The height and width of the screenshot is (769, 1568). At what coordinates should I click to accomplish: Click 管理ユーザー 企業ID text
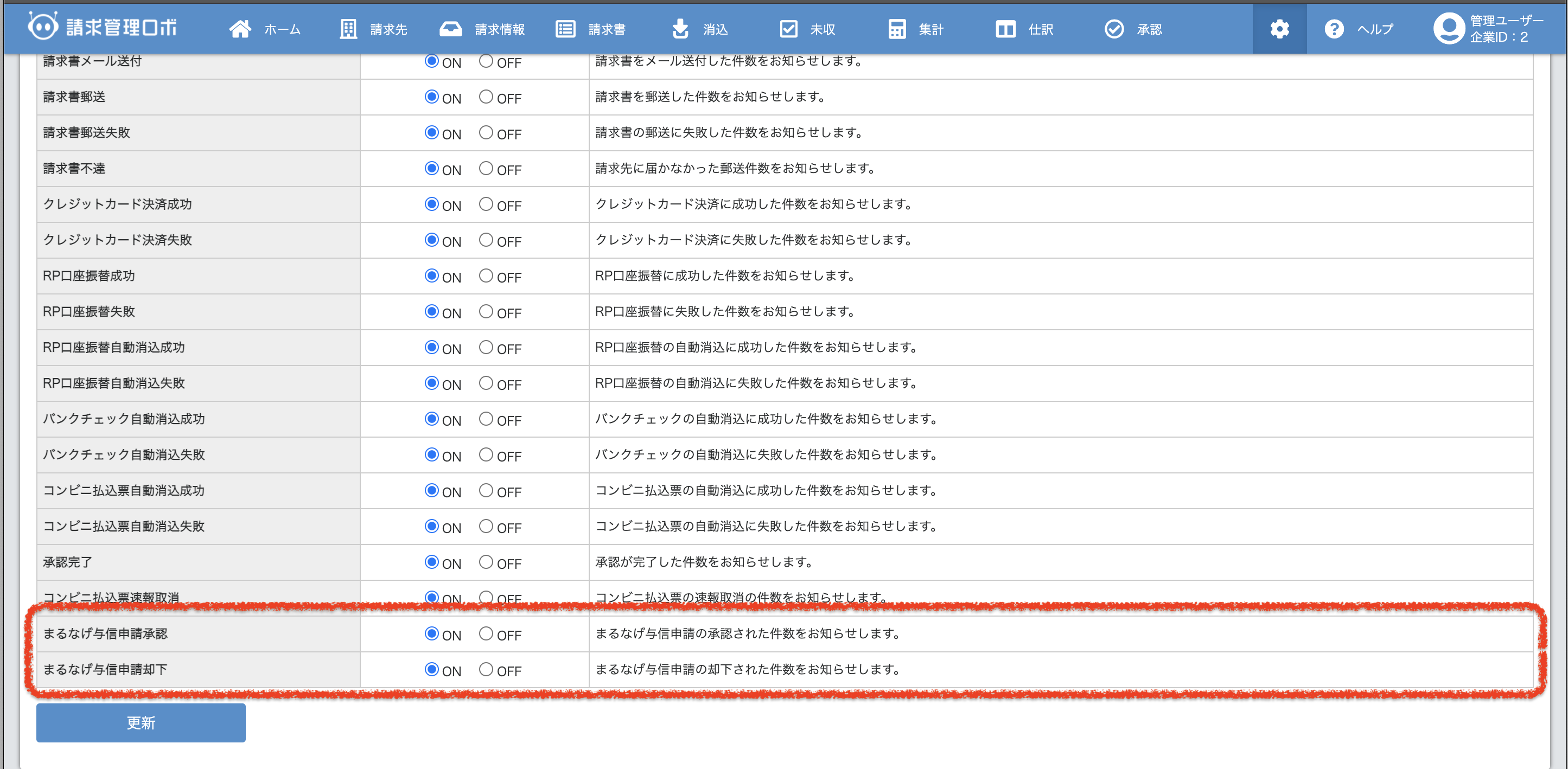[1506, 29]
